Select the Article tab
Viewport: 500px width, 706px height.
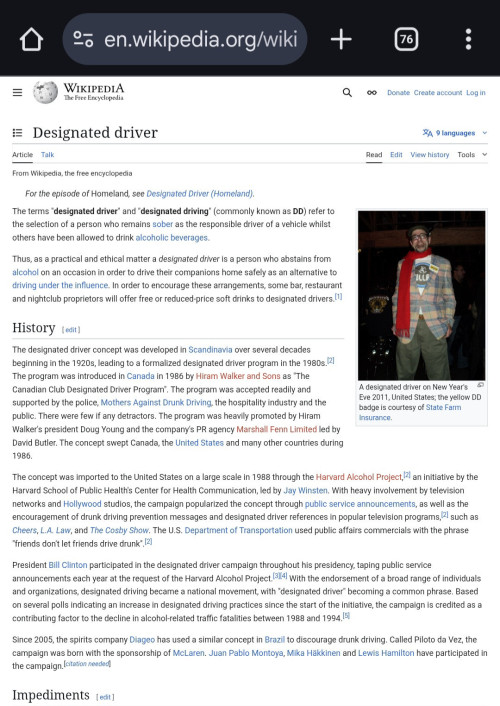tap(23, 154)
